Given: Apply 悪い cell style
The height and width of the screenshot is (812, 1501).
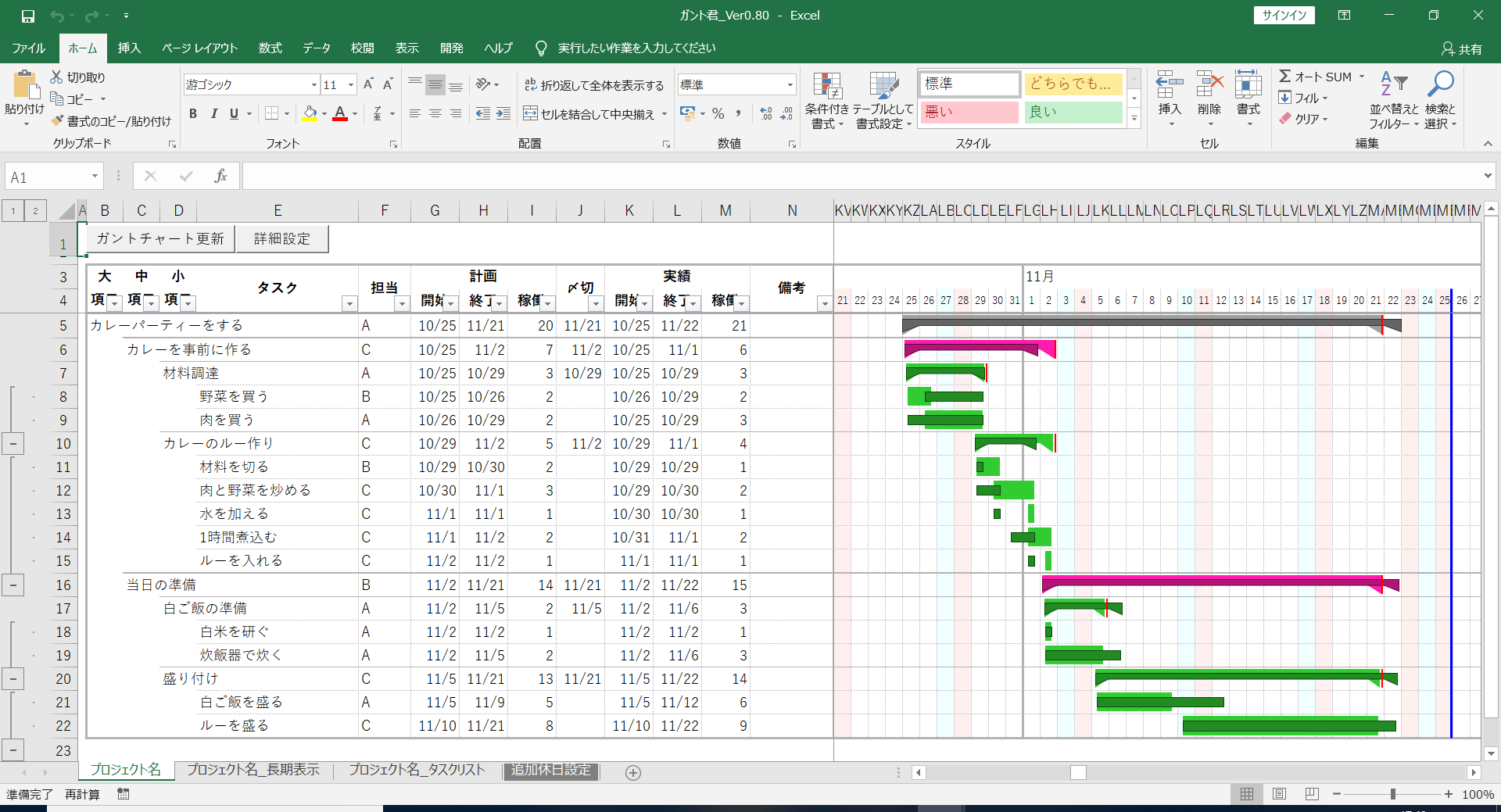Looking at the screenshot, I should pos(969,113).
